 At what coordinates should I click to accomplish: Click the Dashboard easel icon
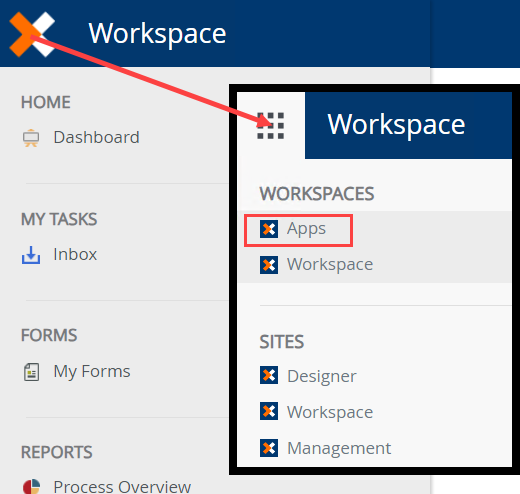coord(31,138)
